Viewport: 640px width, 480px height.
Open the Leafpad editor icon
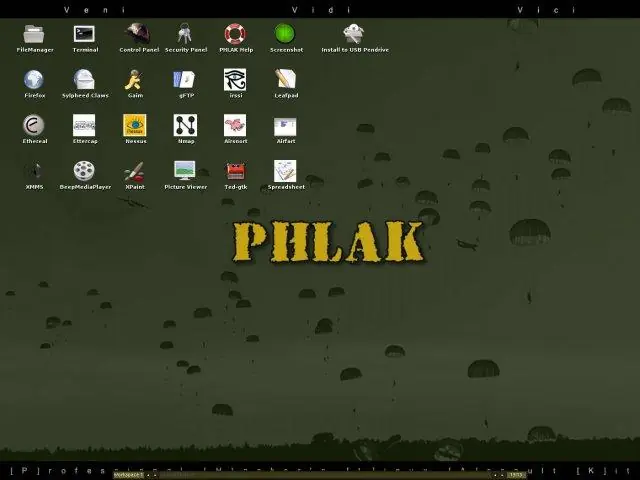click(285, 79)
